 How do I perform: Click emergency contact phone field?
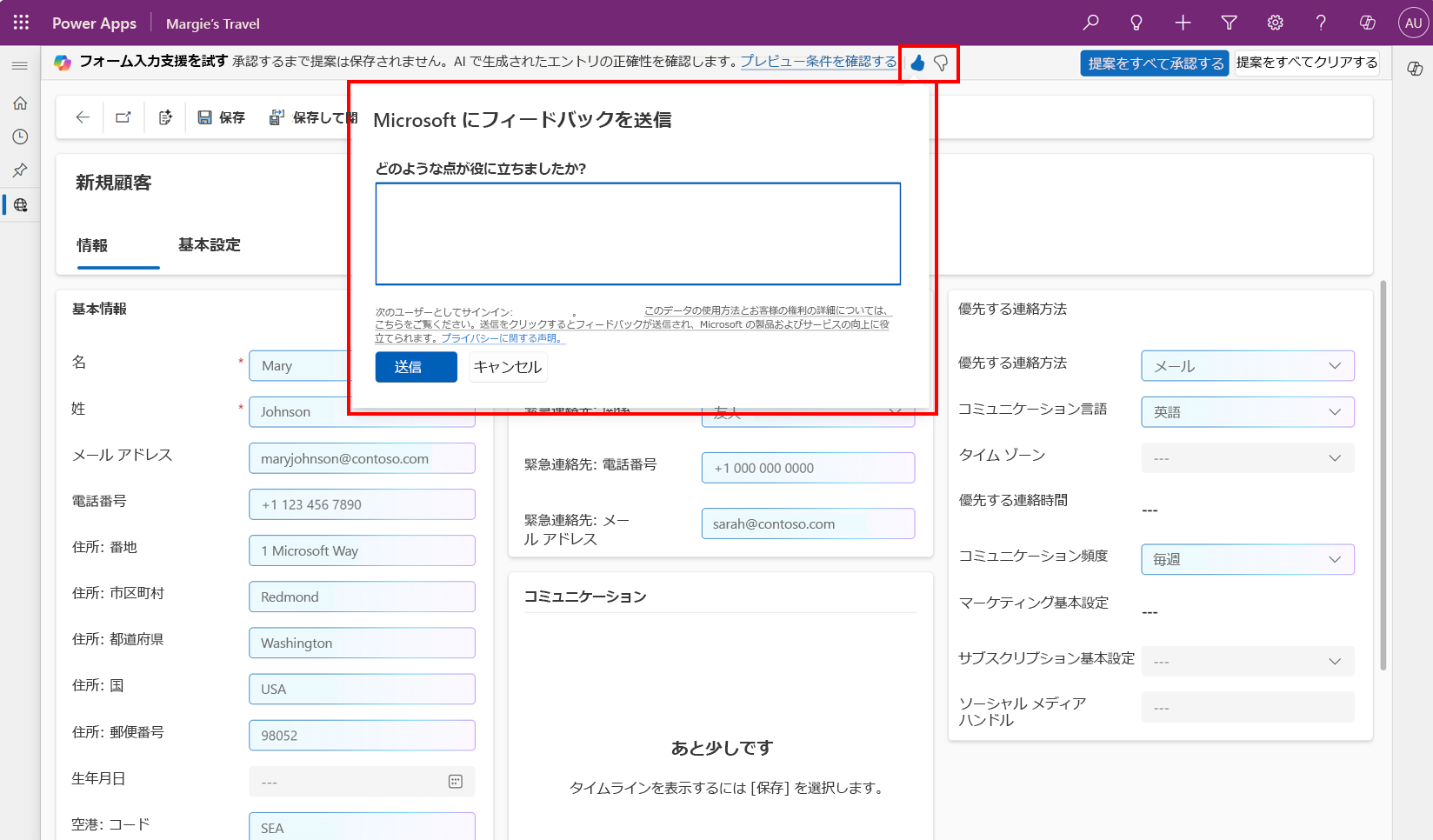tap(808, 468)
